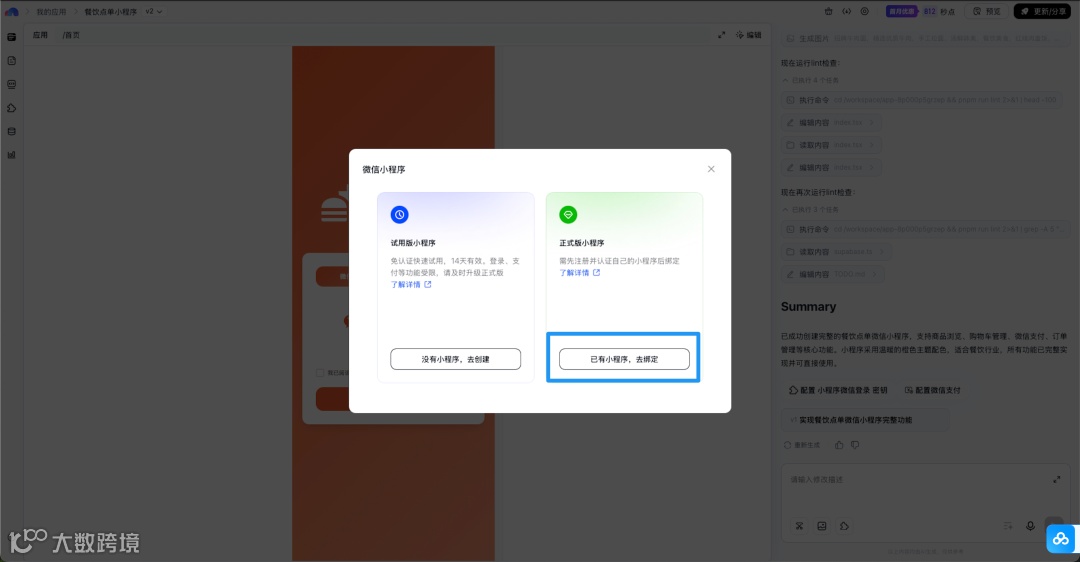Click 配置 小程序微信登录 密钥 button
Image resolution: width=1080 pixels, height=562 pixels.
tap(838, 390)
